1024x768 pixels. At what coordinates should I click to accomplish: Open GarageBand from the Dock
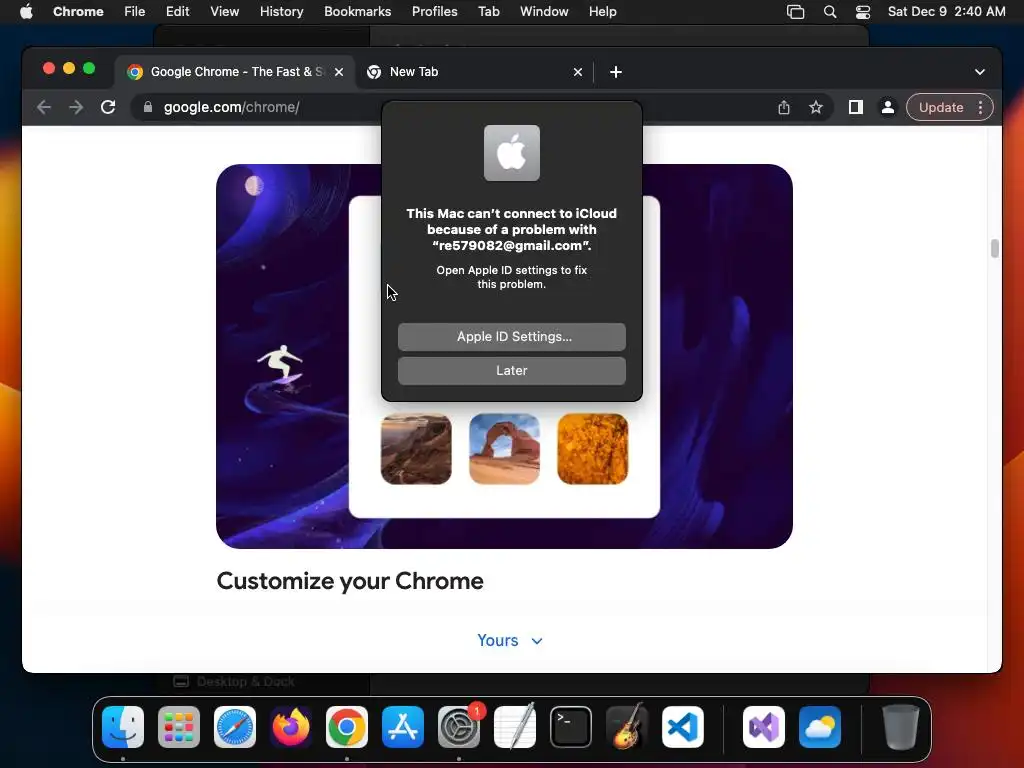(x=627, y=726)
